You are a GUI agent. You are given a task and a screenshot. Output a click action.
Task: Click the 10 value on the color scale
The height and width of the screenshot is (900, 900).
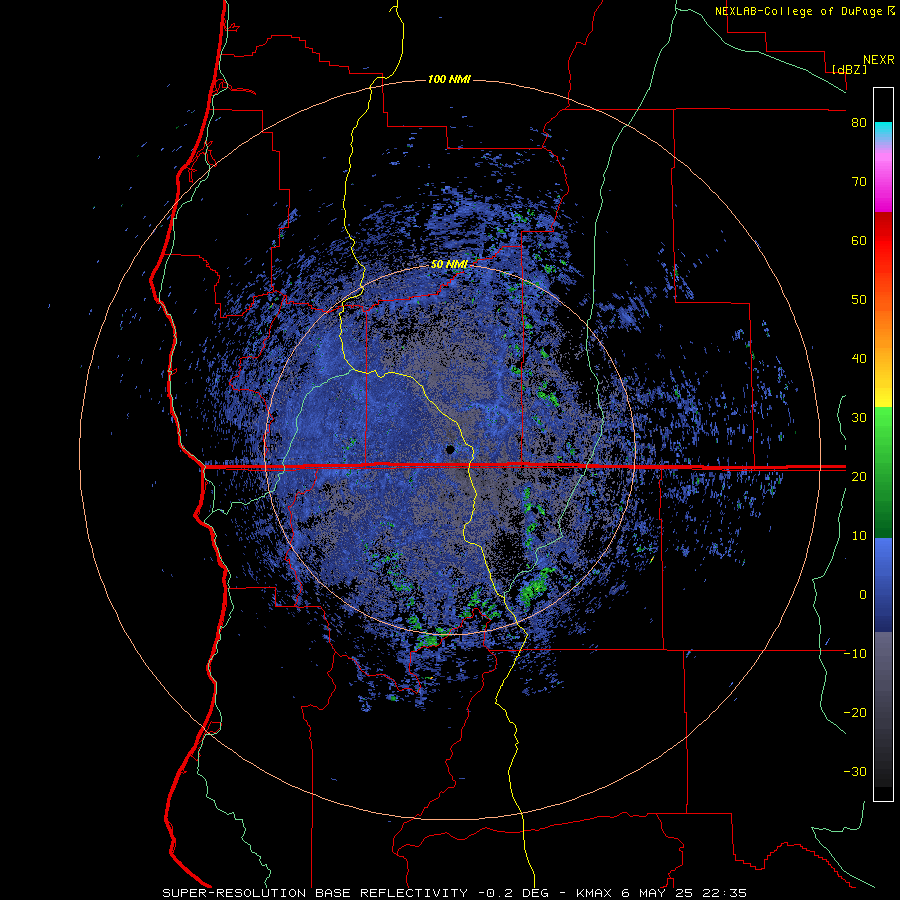(859, 536)
